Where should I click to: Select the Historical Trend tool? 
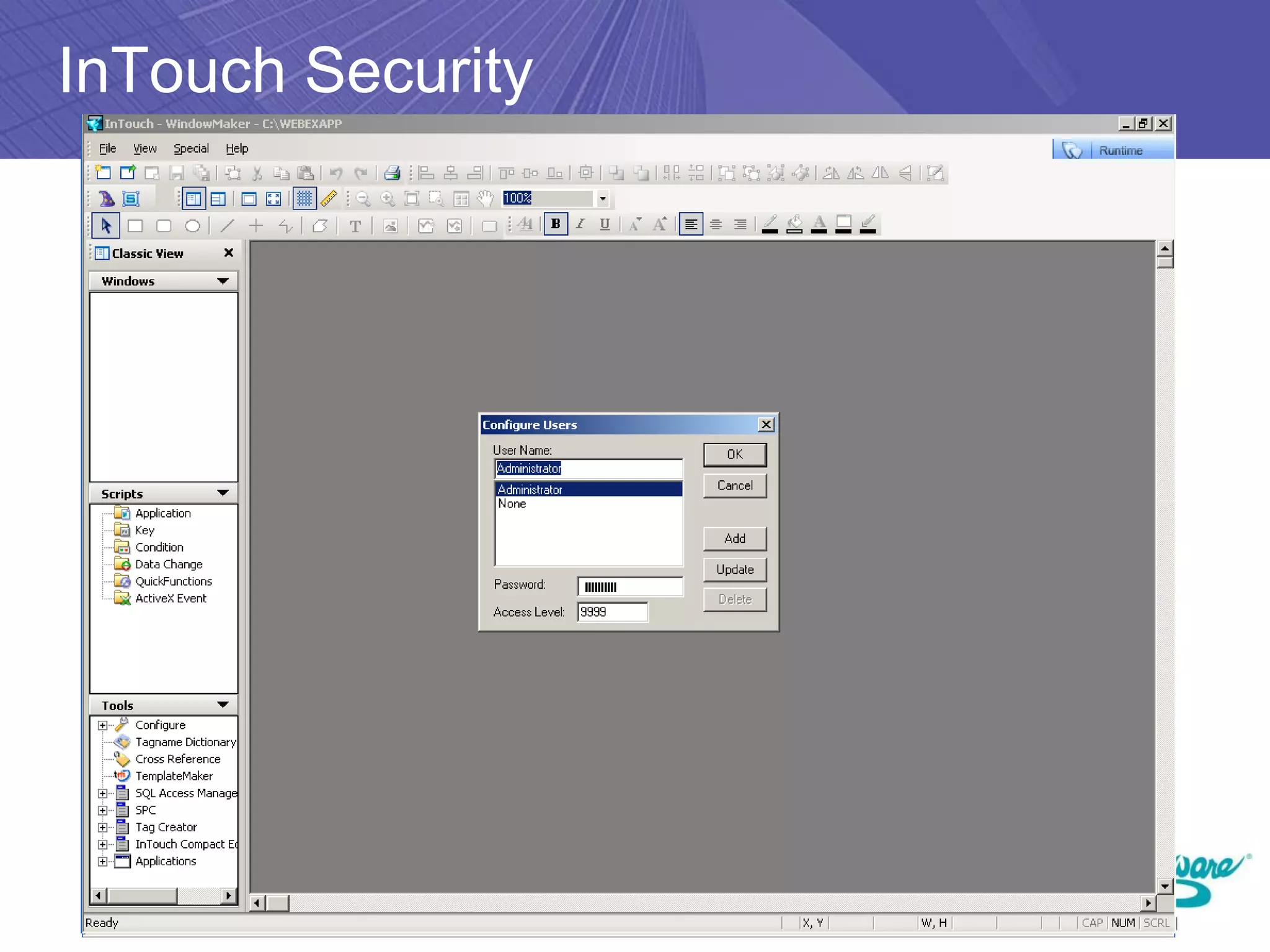(455, 226)
